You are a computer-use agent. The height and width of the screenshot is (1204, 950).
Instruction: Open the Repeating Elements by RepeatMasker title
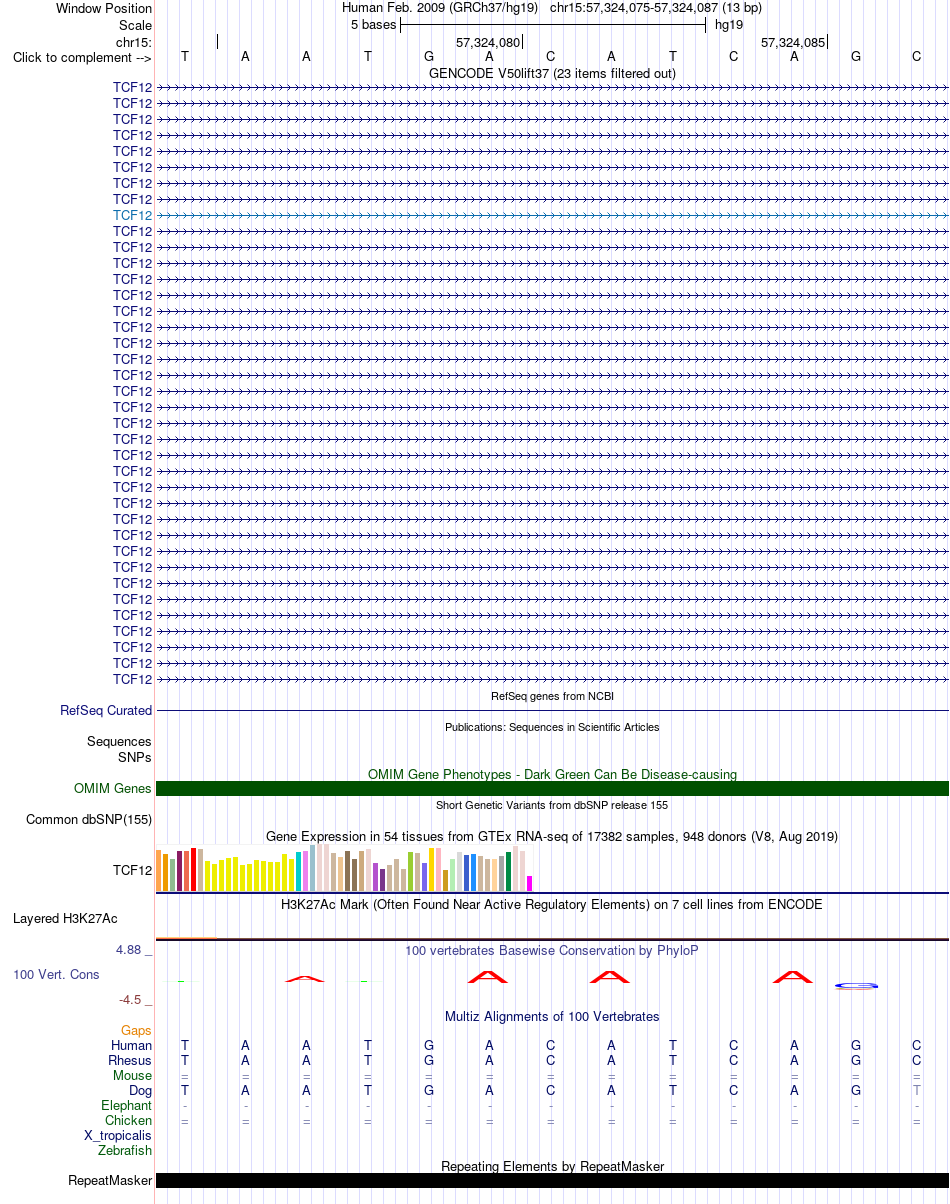click(552, 1166)
